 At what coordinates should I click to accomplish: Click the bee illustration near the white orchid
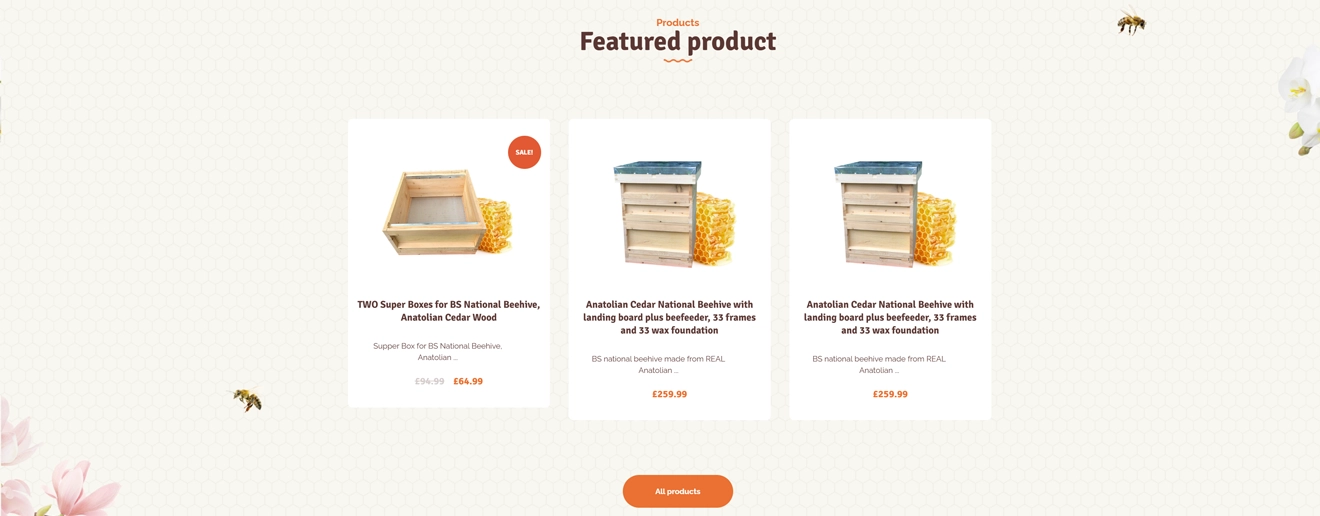click(1131, 21)
